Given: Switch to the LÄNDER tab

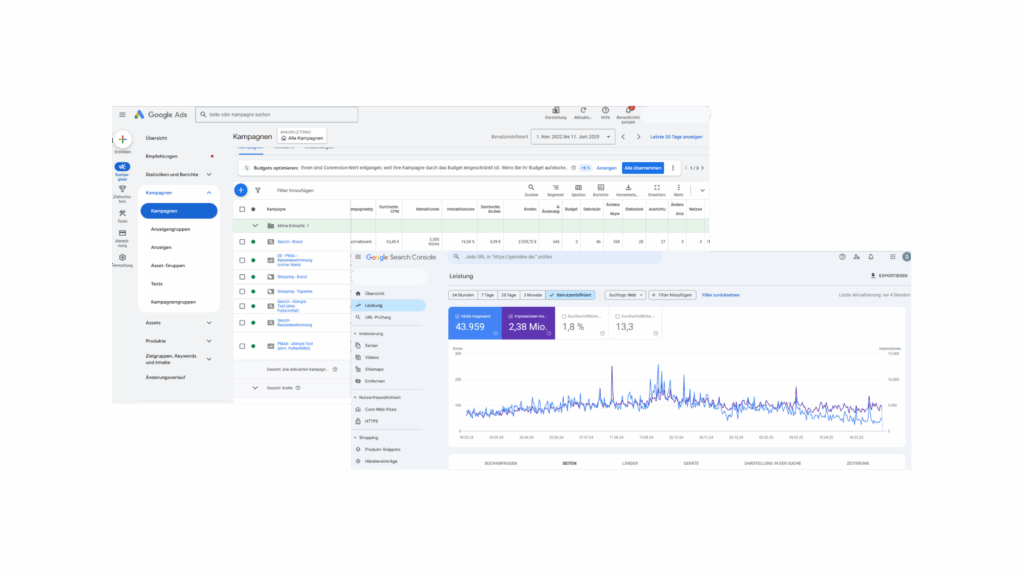Looking at the screenshot, I should tap(630, 463).
